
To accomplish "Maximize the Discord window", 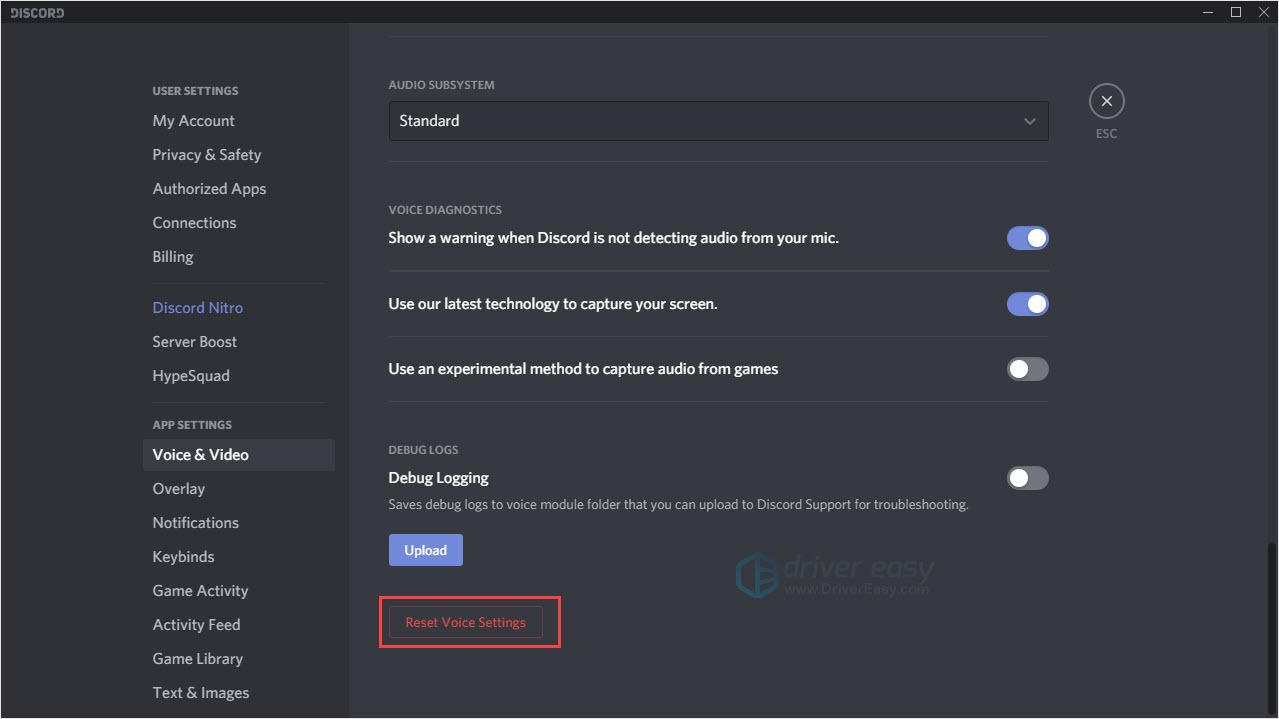I will click(1236, 12).
